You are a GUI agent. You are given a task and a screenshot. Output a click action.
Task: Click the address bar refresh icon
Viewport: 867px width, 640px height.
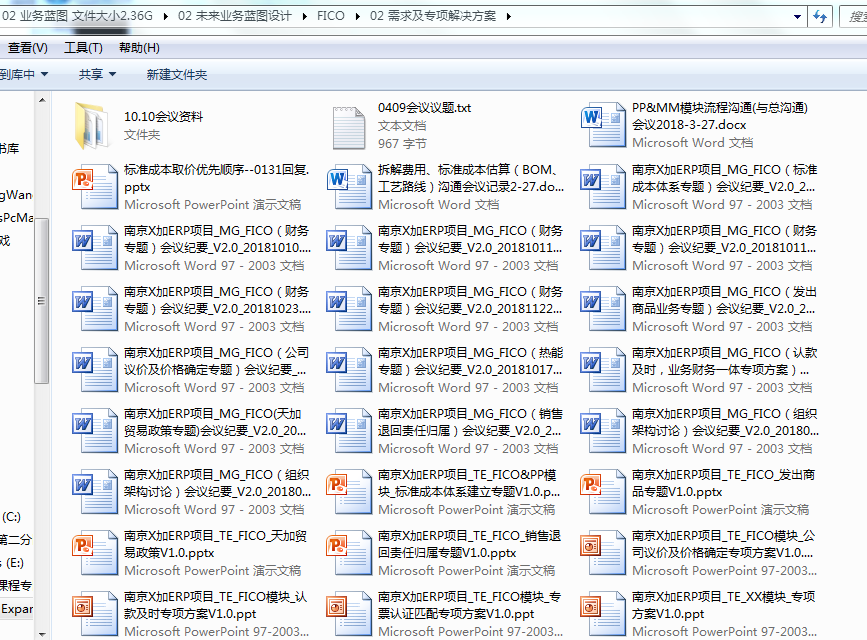pos(821,17)
